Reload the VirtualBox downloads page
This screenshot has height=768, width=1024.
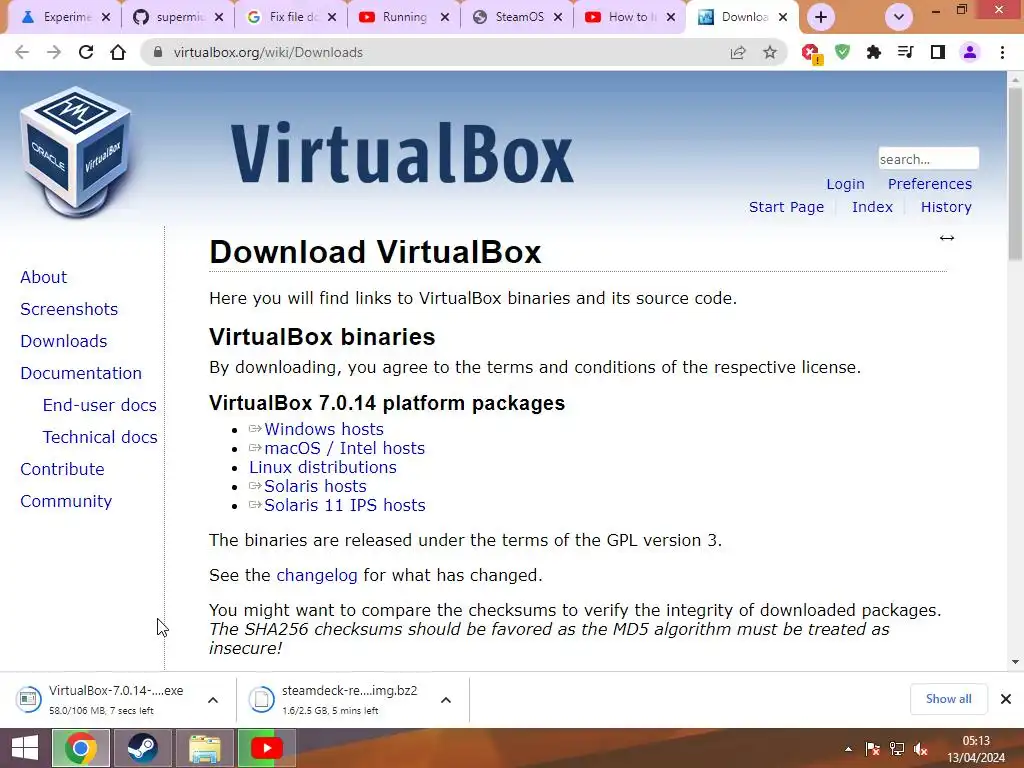(x=86, y=52)
